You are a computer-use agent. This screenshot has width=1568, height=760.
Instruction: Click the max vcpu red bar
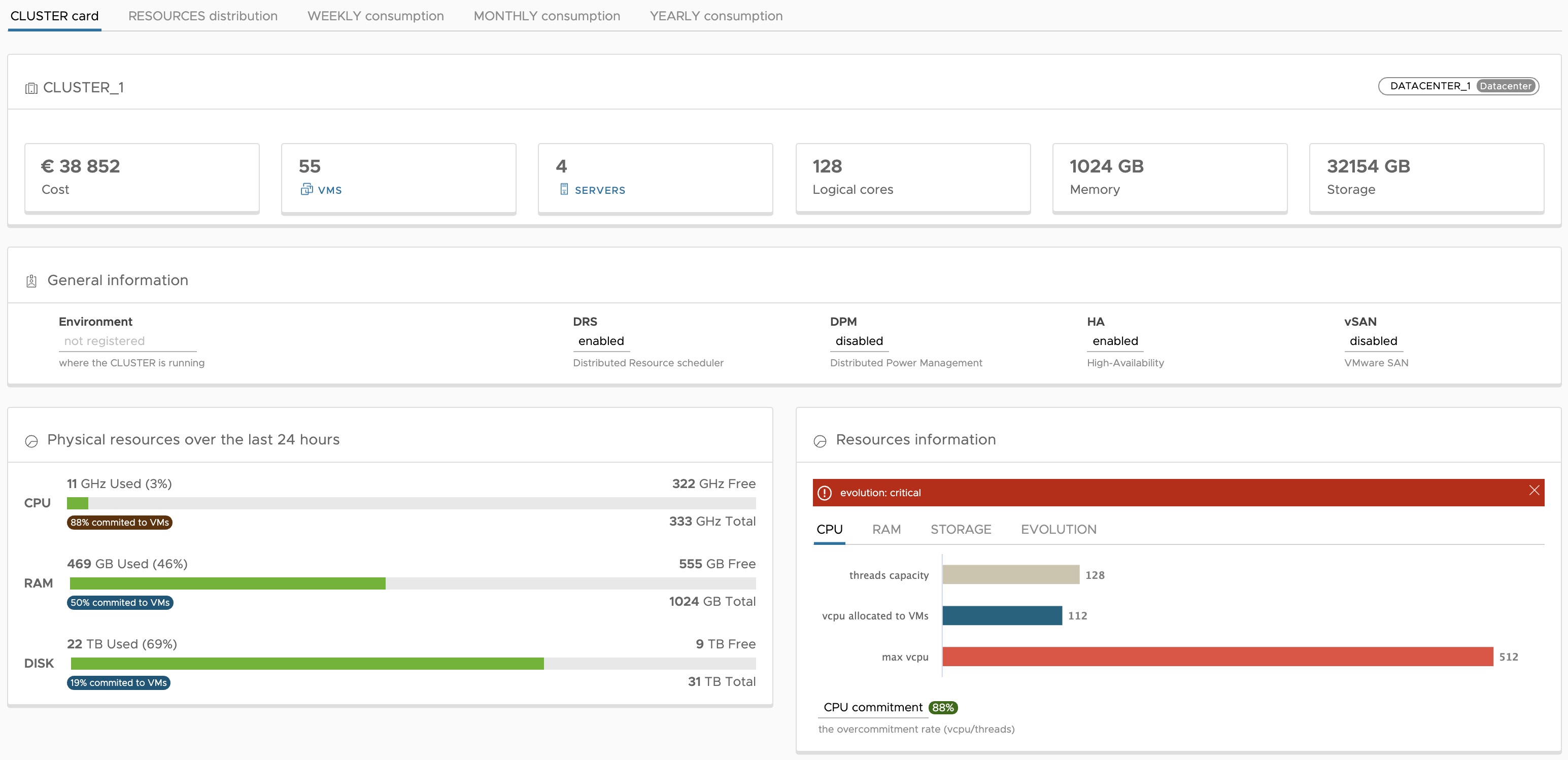point(1217,657)
